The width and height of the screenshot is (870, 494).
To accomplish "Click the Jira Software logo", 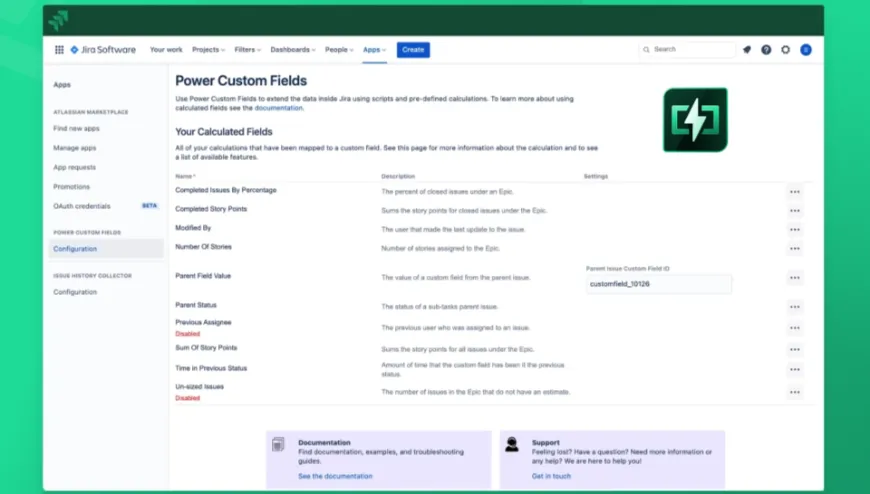I will [x=103, y=49].
